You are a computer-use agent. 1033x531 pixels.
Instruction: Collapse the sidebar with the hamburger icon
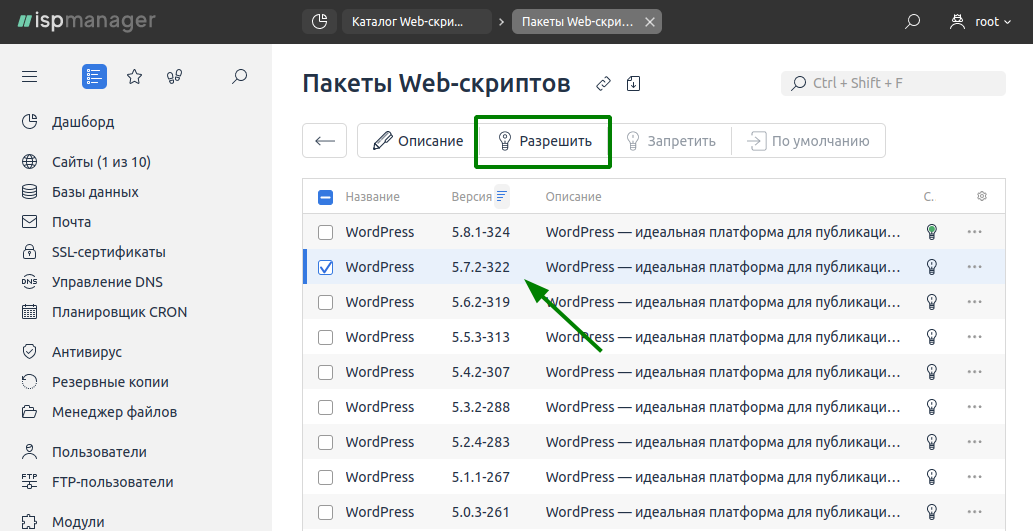click(x=30, y=77)
